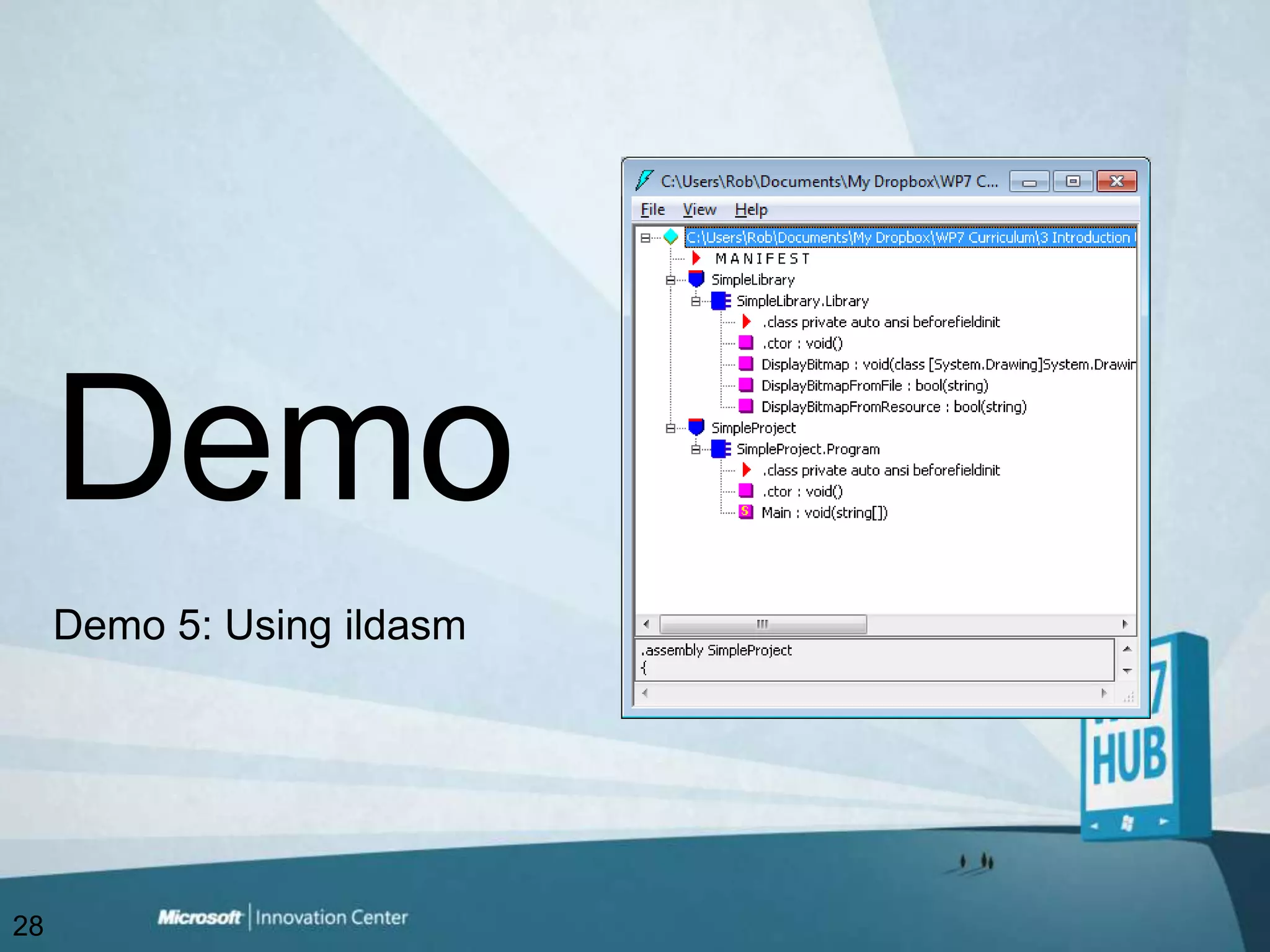Select .ctor : void() under SimpleLibrary.Library
The image size is (1270, 952).
[802, 343]
